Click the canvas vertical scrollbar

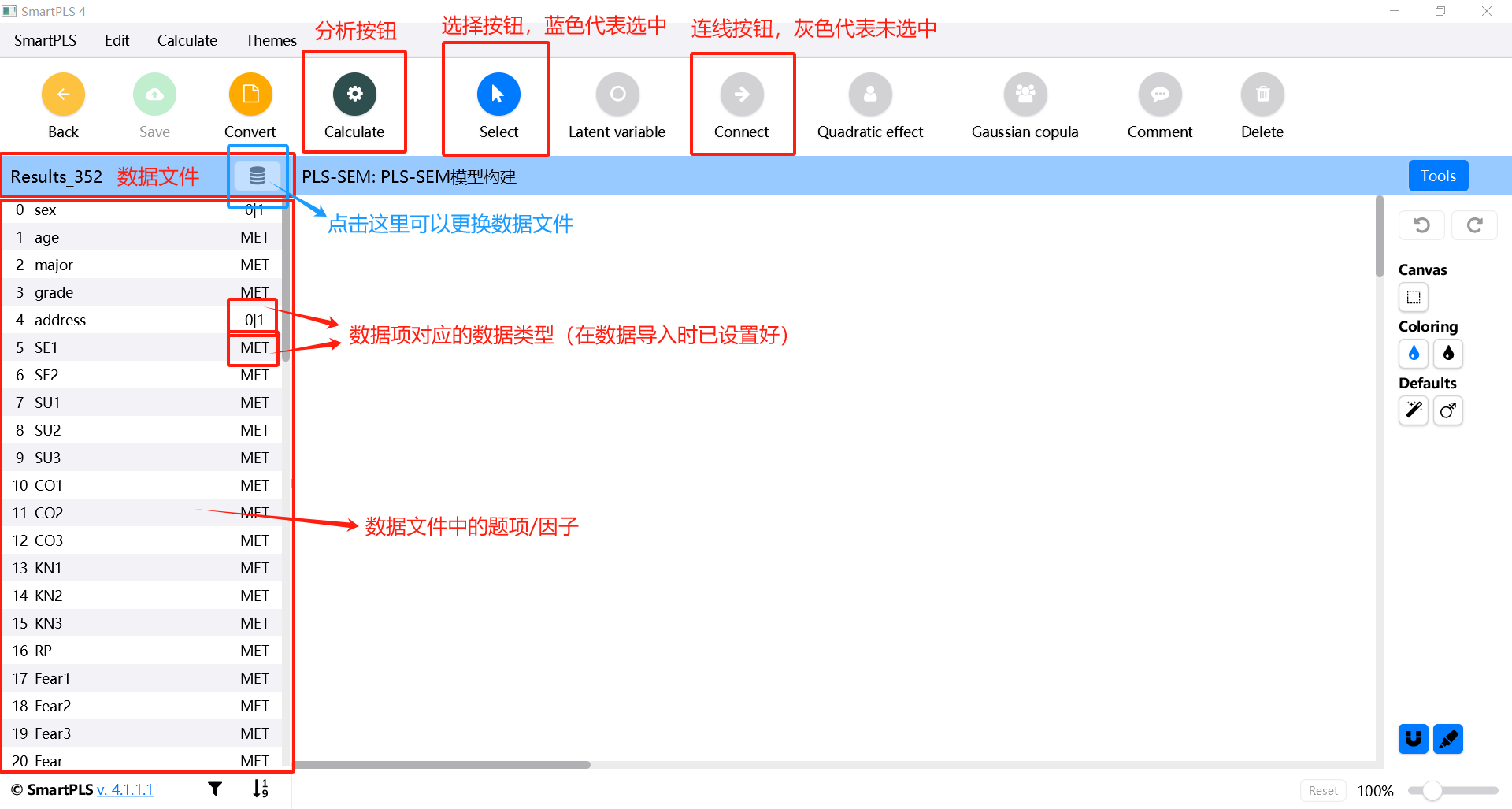point(1379,236)
